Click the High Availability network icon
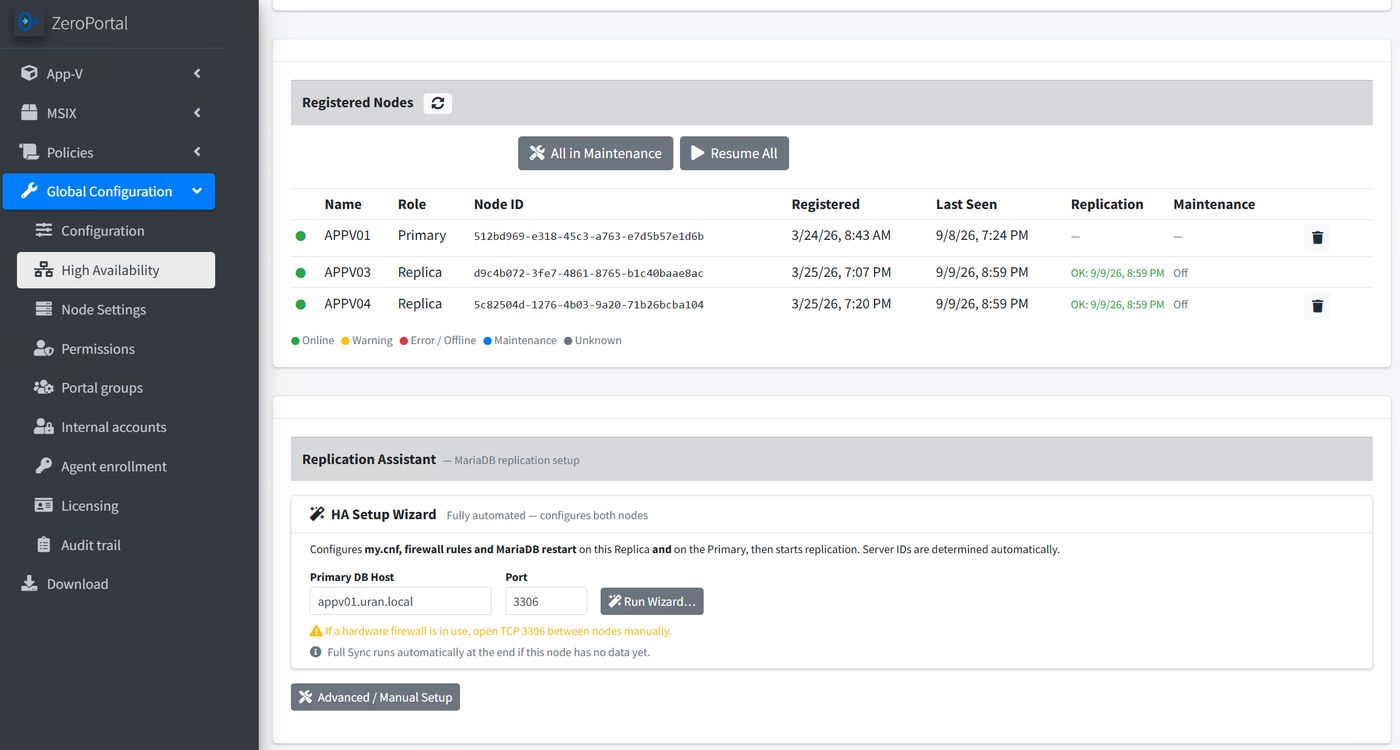Viewport: 1400px width, 750px height. coord(43,270)
